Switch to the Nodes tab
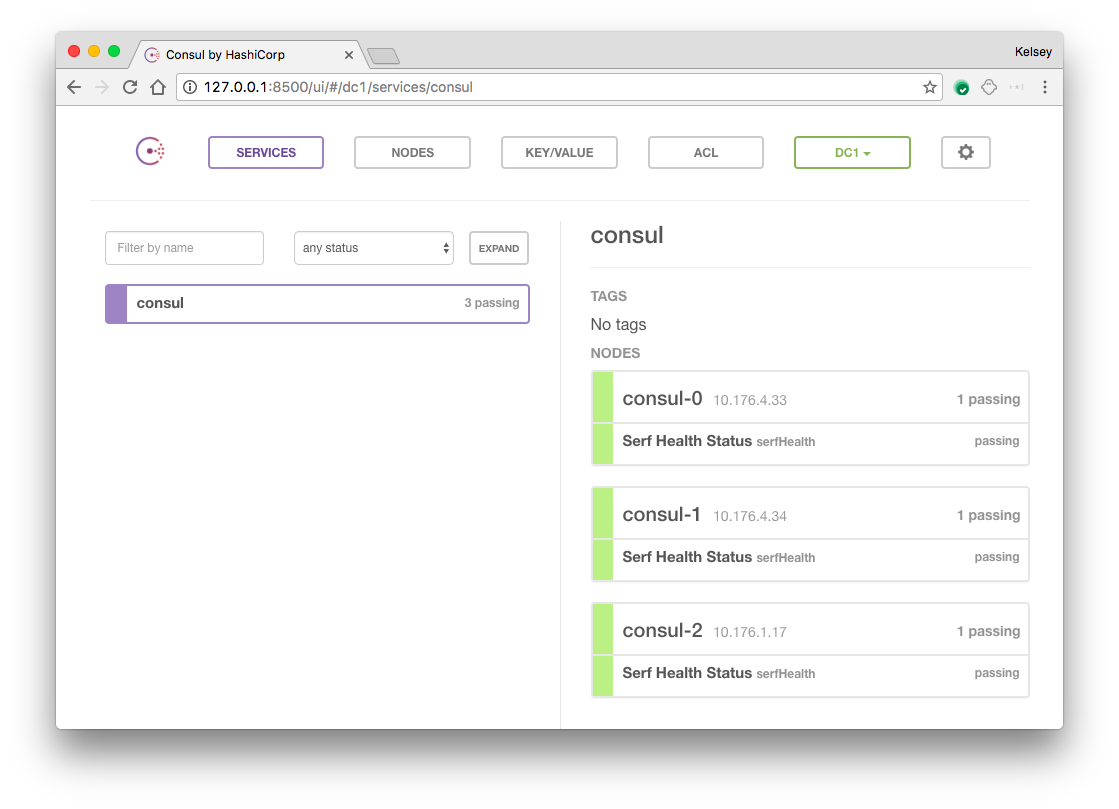Viewport: 1119px width, 809px height. [x=412, y=153]
